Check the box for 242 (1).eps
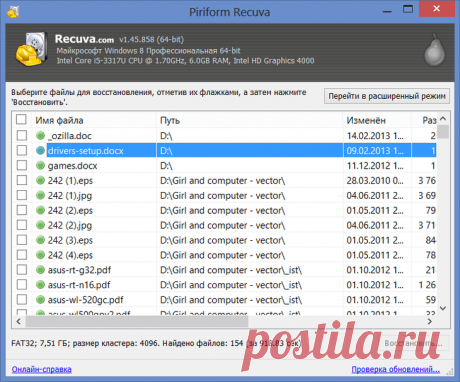460x382 pixels. click(x=22, y=180)
